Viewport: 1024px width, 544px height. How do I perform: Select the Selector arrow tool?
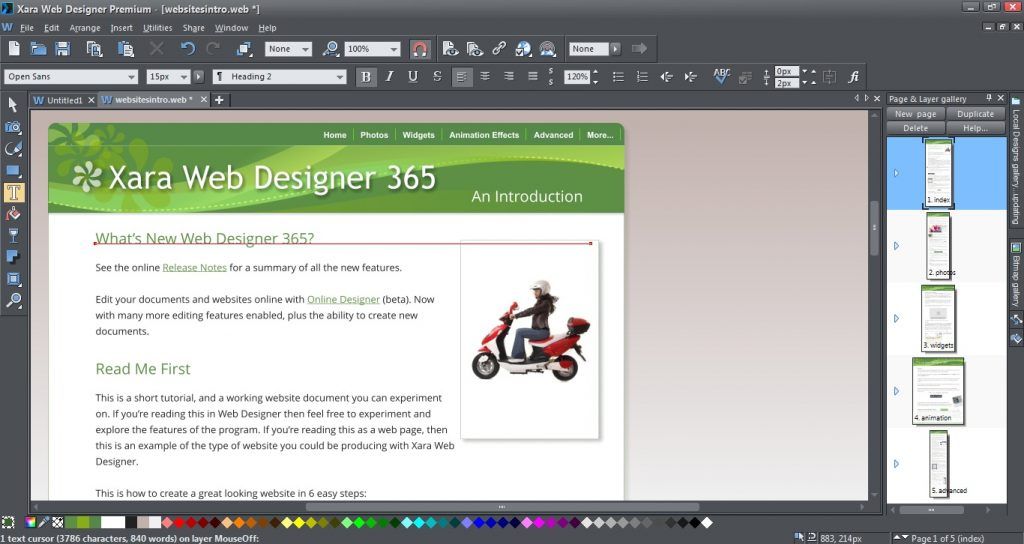pos(13,105)
